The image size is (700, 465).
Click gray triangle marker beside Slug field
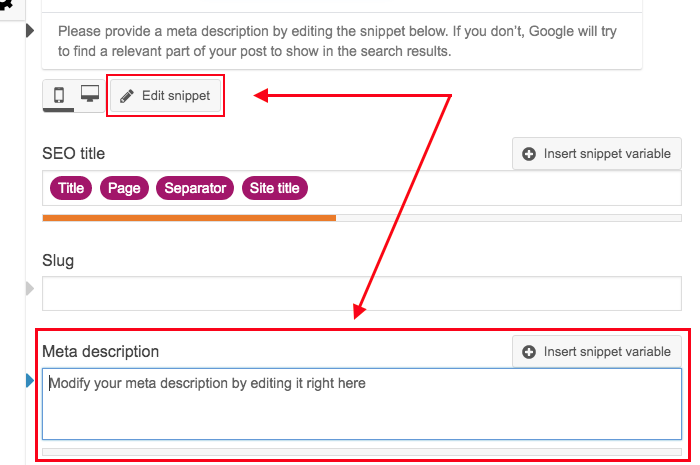(30, 290)
